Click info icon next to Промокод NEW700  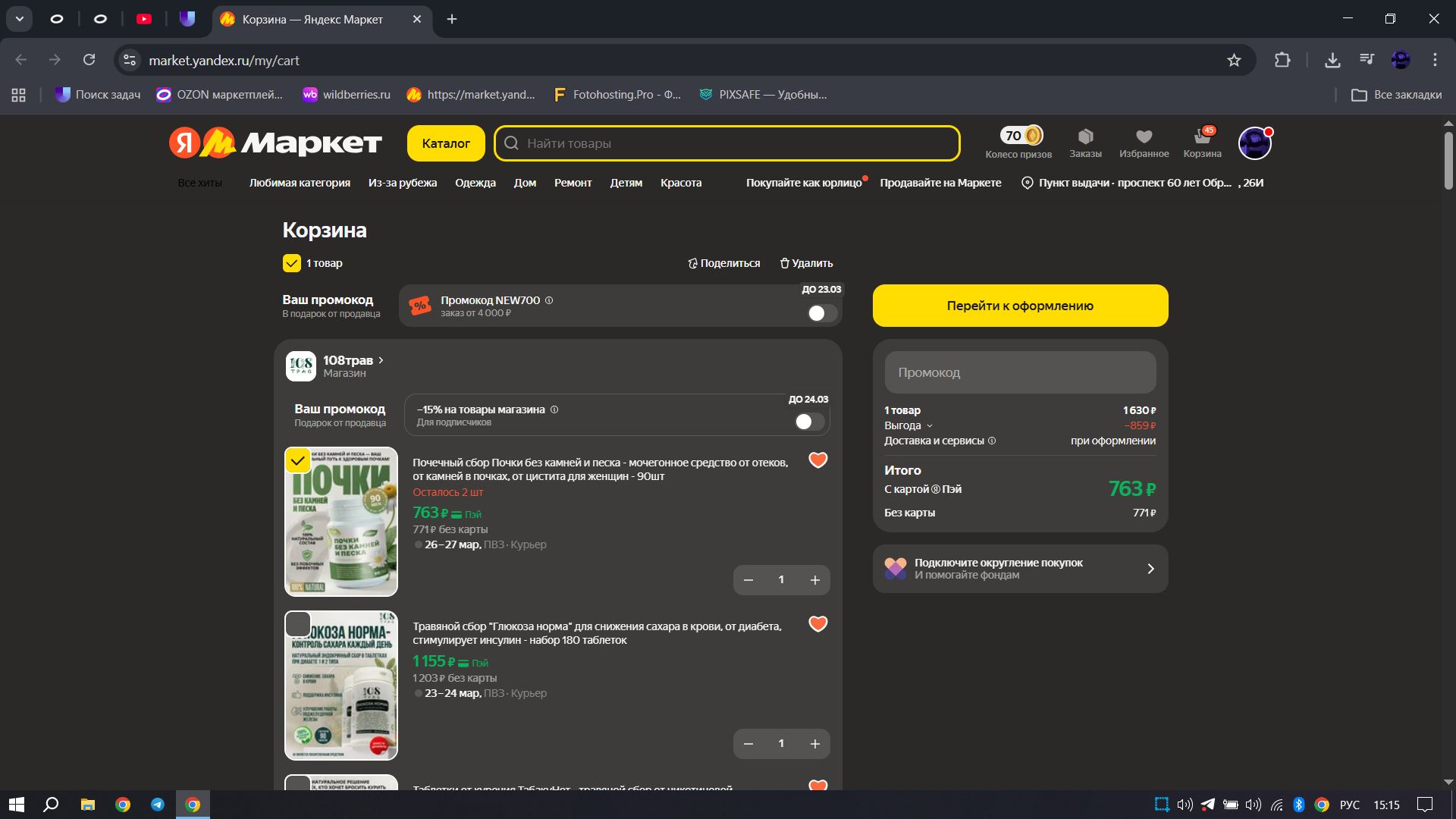[549, 300]
